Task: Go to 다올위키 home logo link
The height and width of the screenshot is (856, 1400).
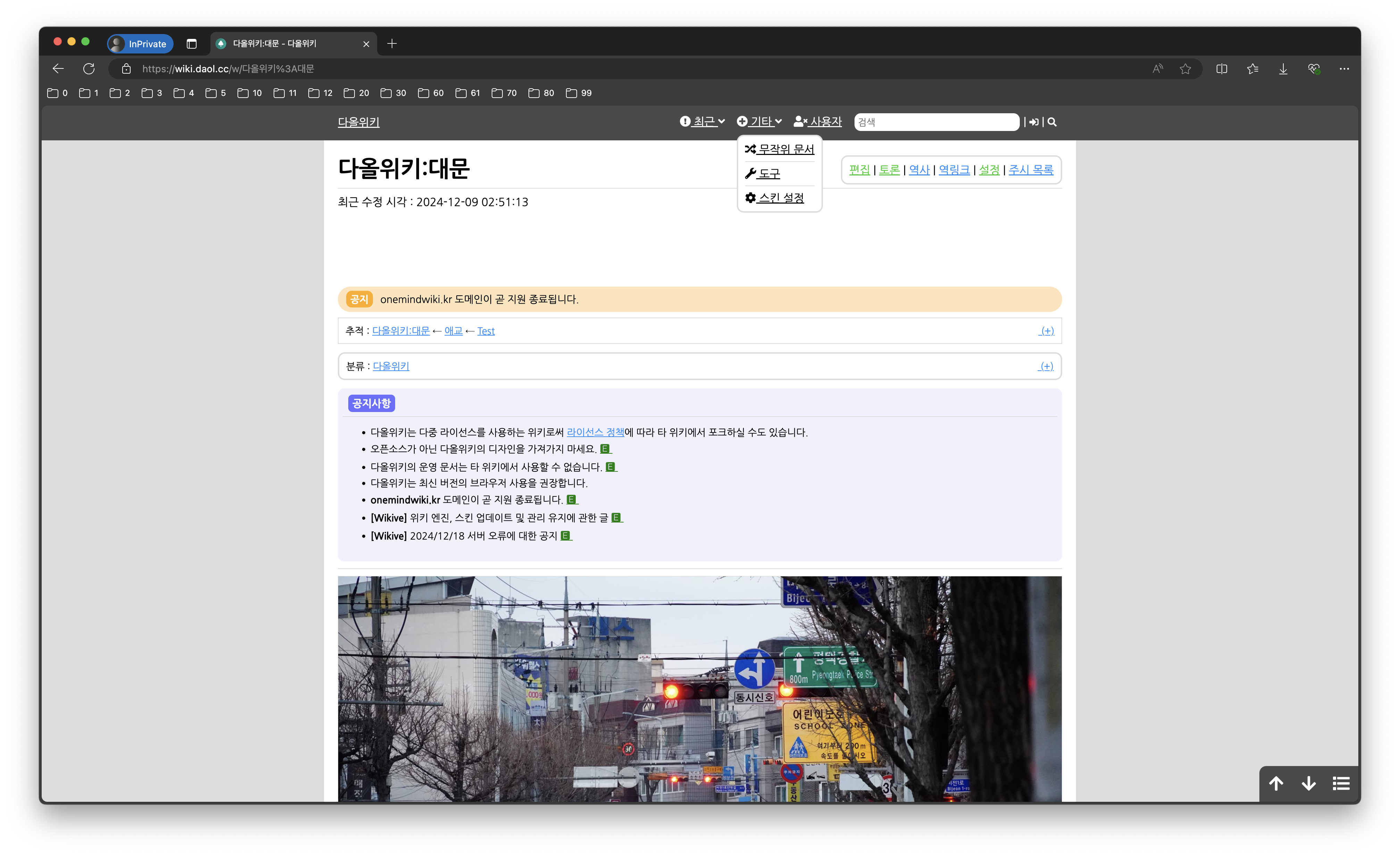Action: [x=359, y=122]
